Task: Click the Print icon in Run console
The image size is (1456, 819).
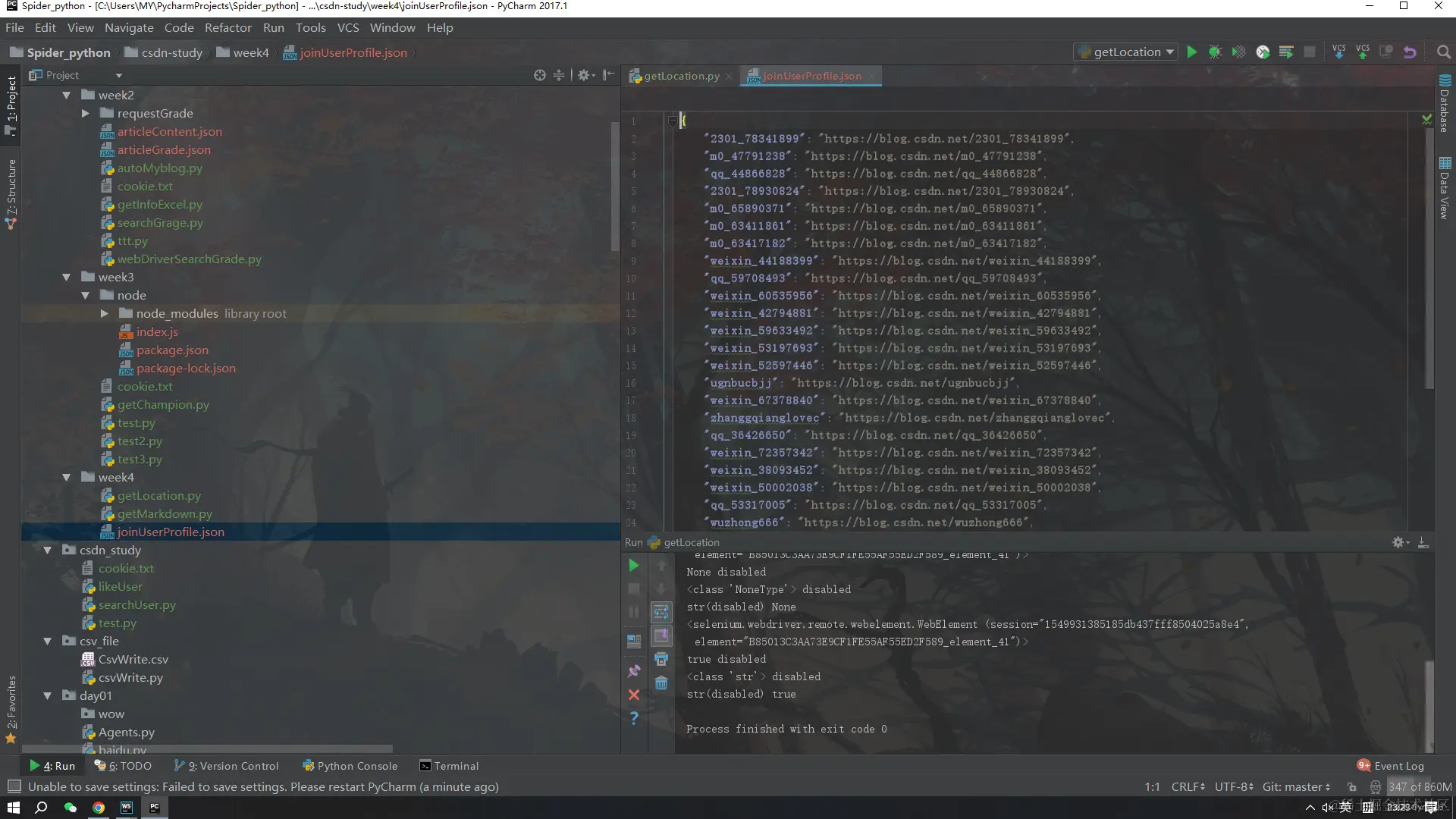Action: [661, 659]
